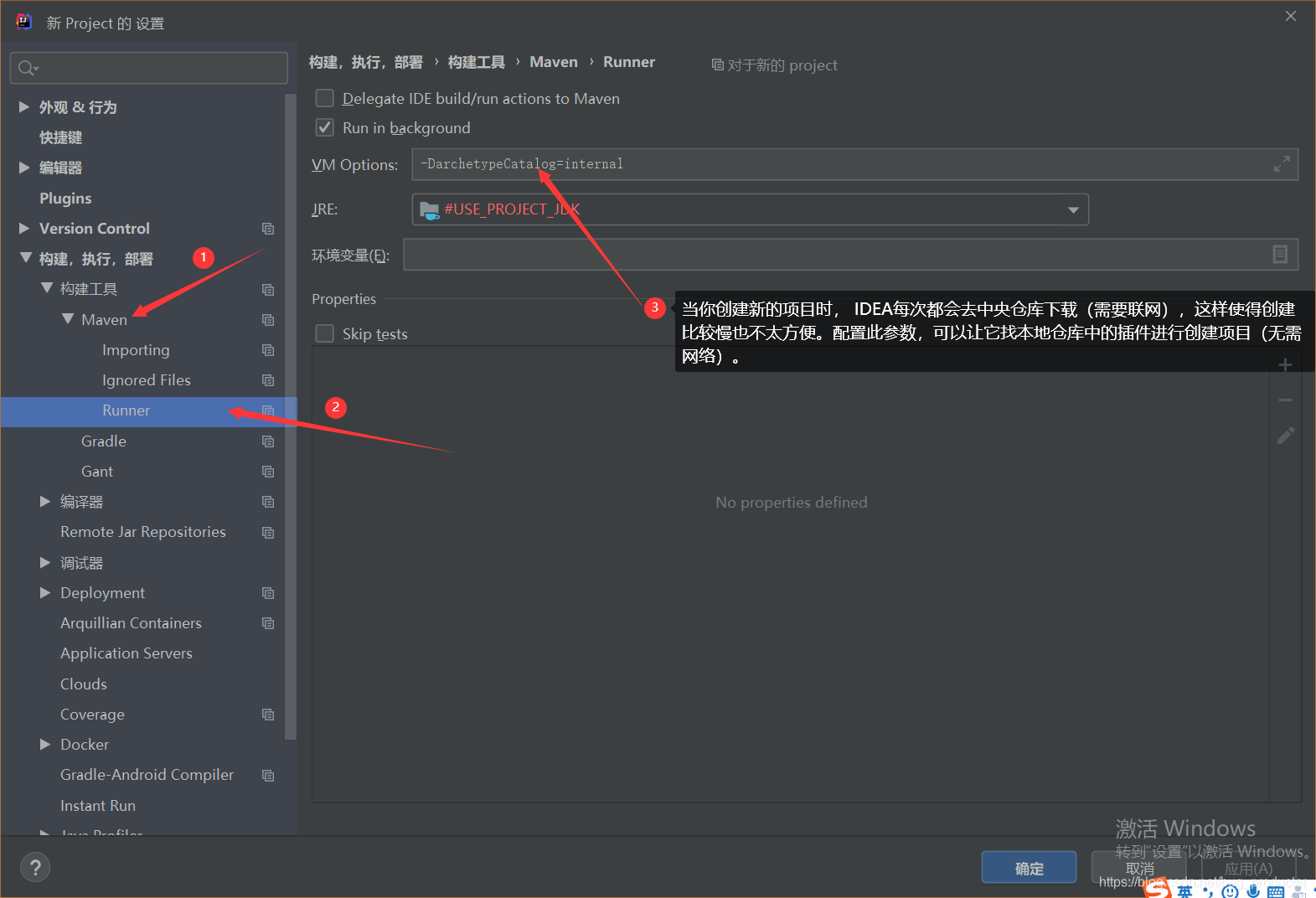Click project-level icon beside Maven
This screenshot has height=898, width=1316.
(x=268, y=320)
